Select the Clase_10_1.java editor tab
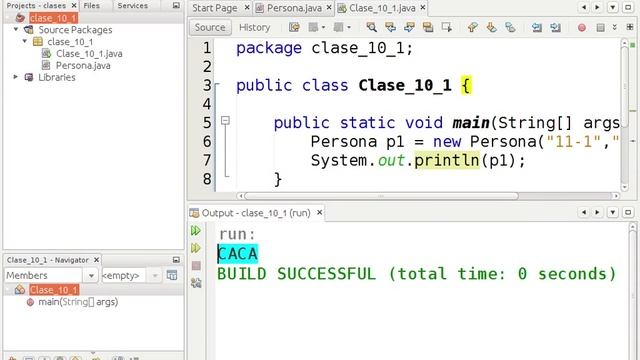The image size is (640, 360). (382, 8)
